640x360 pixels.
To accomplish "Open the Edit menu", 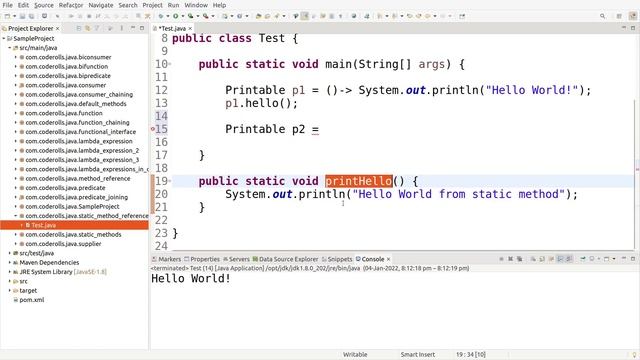I will pos(23,5).
